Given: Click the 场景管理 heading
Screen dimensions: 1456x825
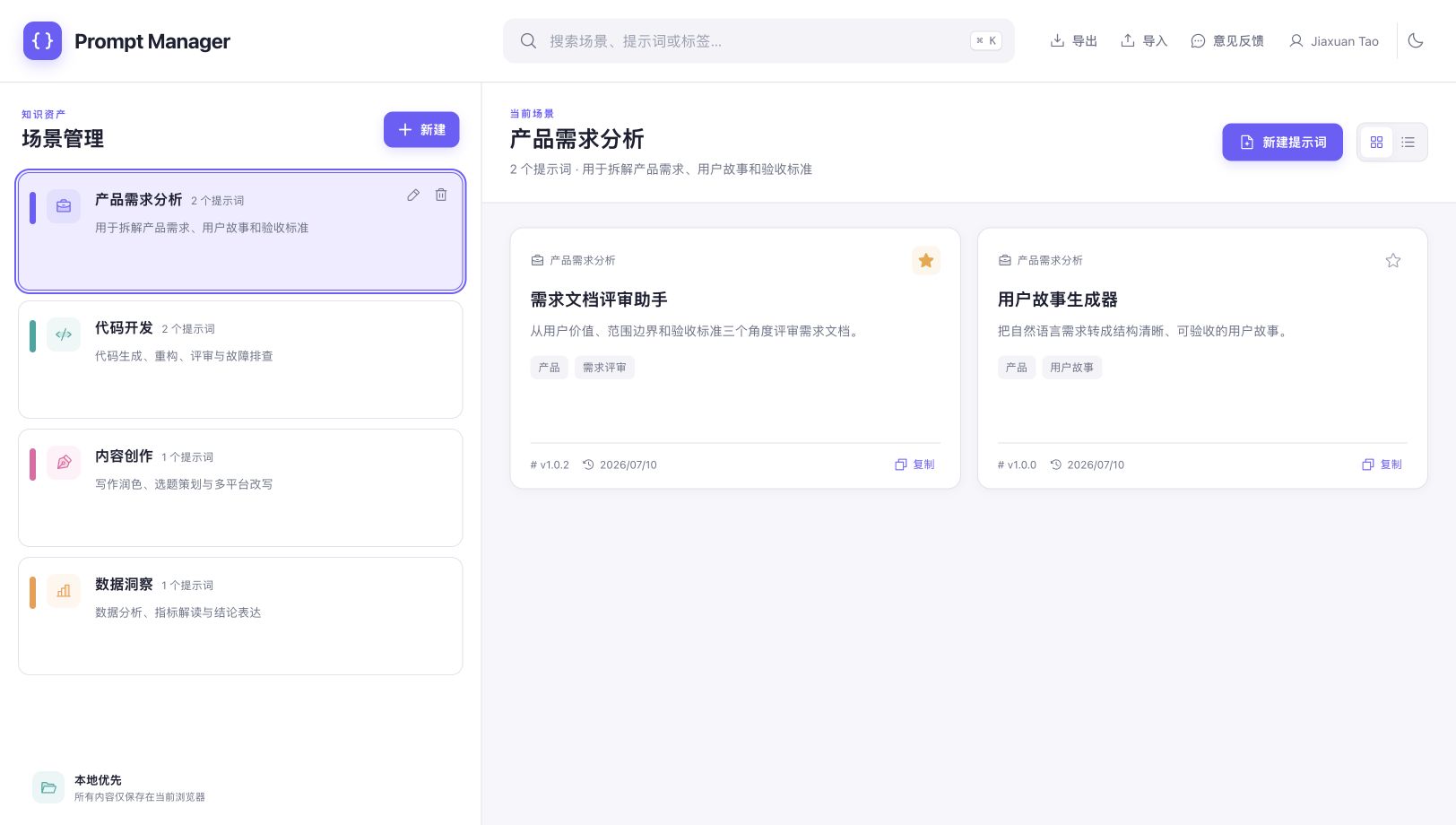Looking at the screenshot, I should [x=63, y=138].
